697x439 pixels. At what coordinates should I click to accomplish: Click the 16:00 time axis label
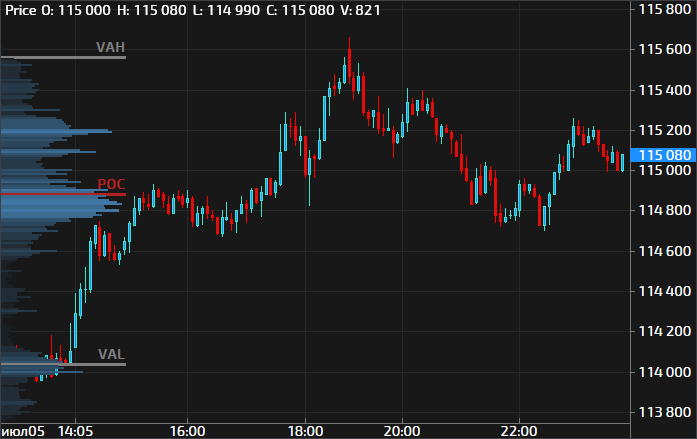point(188,431)
